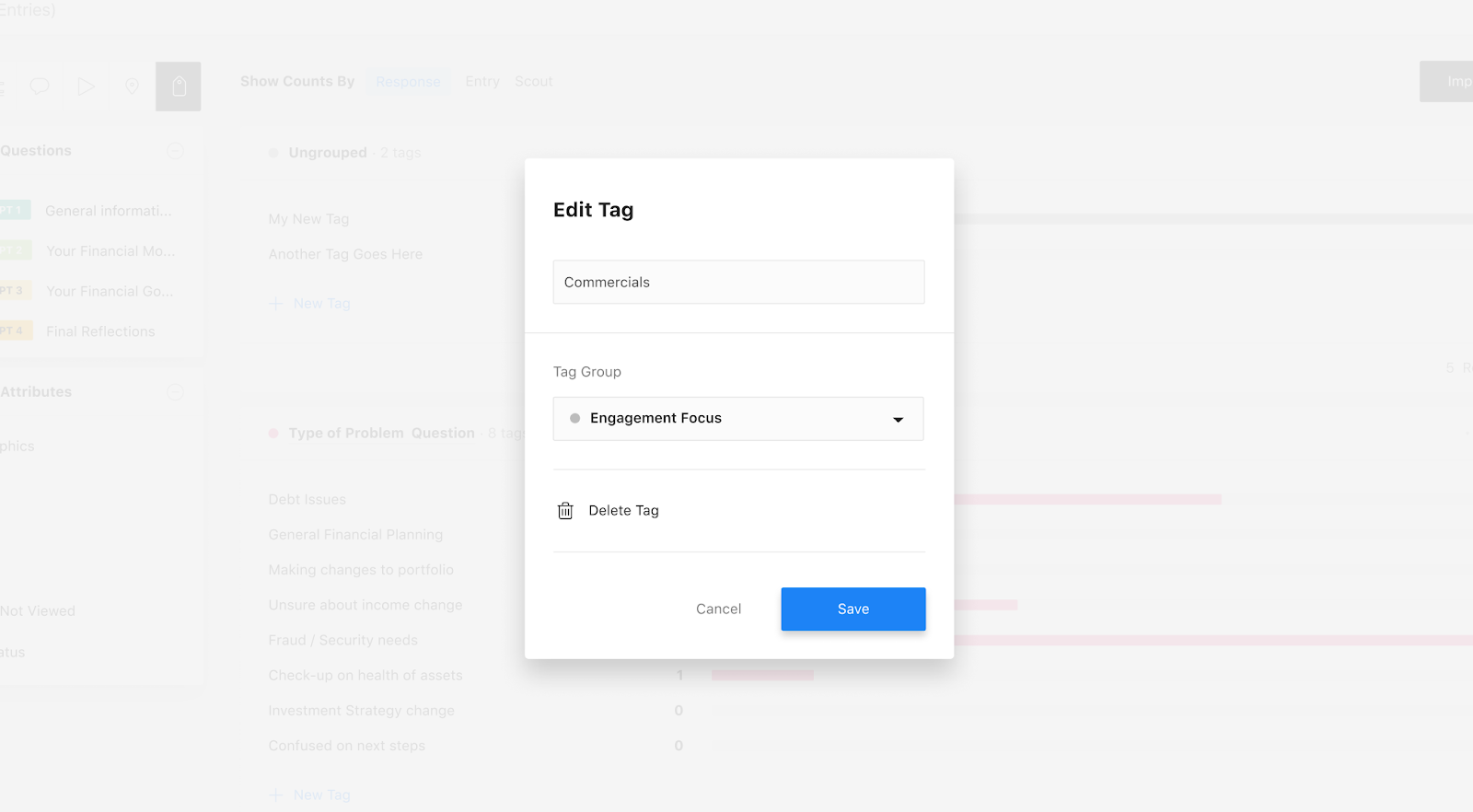Open Your Financial Mo... question
The image size is (1473, 812).
coord(110,251)
